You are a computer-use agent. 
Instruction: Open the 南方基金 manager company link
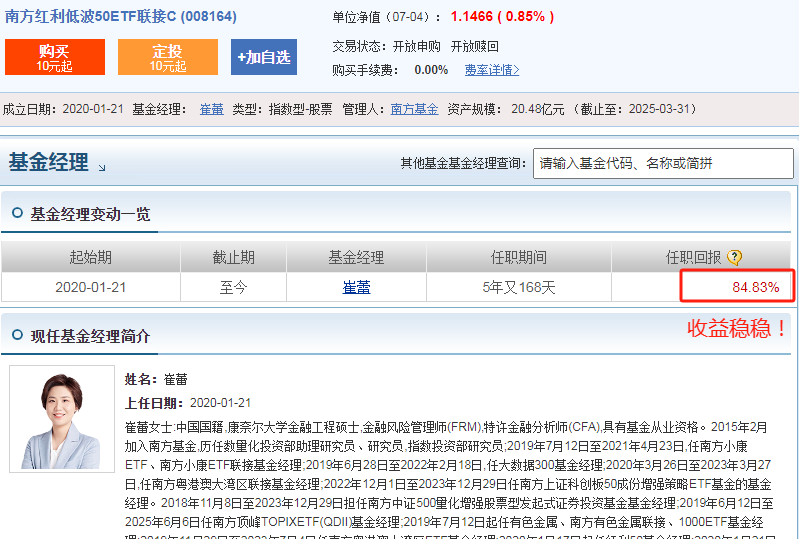tap(414, 109)
